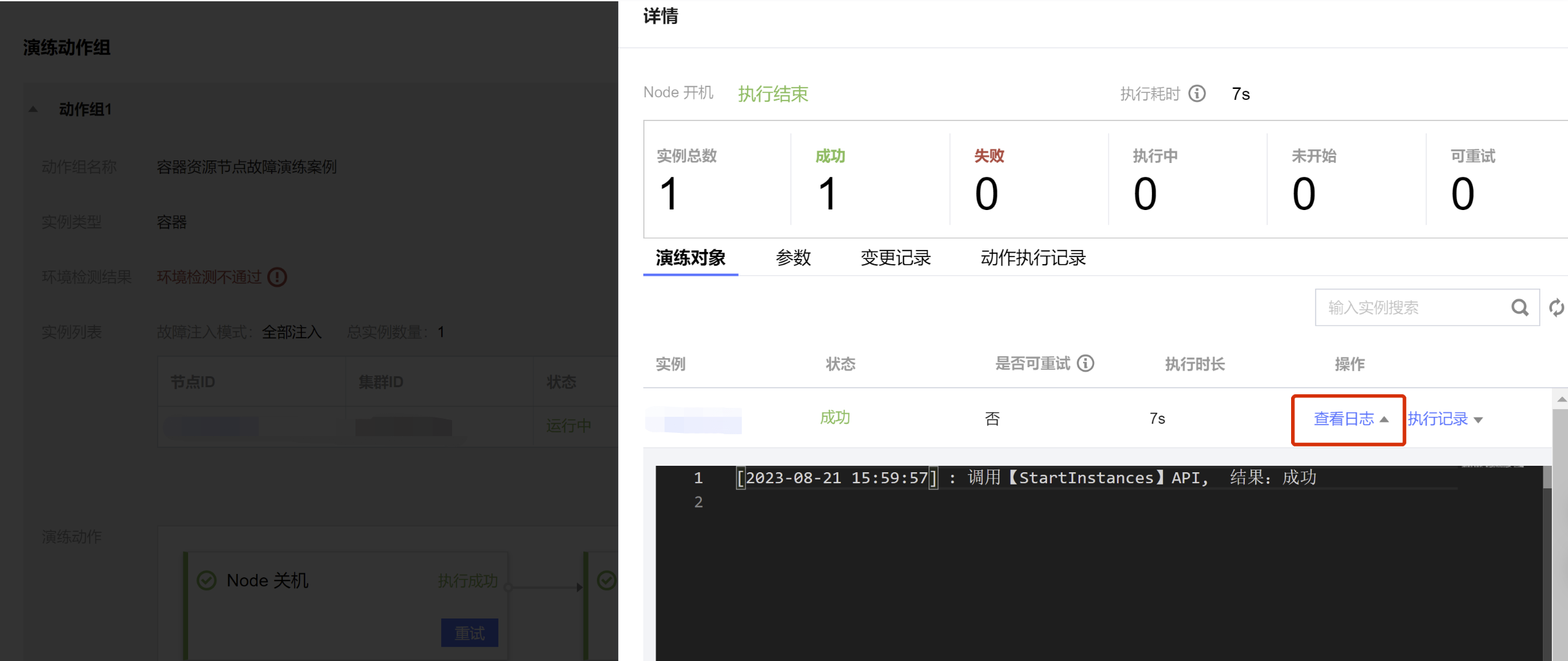Click the blurred instance name in the row
Screen dimensions: 1568x661
click(x=694, y=419)
